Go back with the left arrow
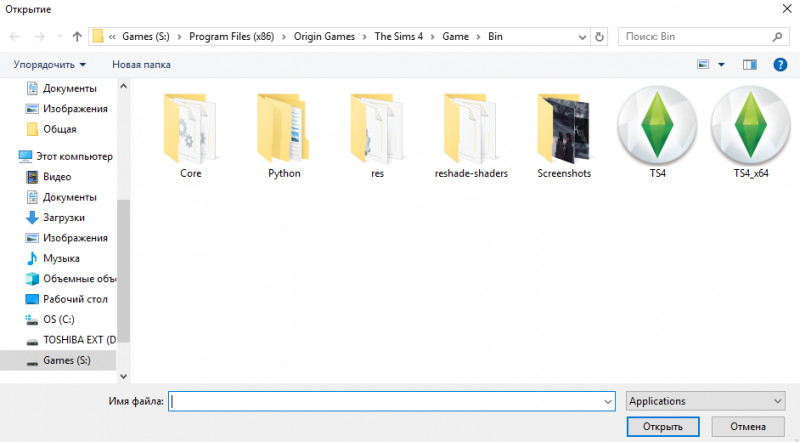Image resolution: width=800 pixels, height=442 pixels. click(x=15, y=37)
